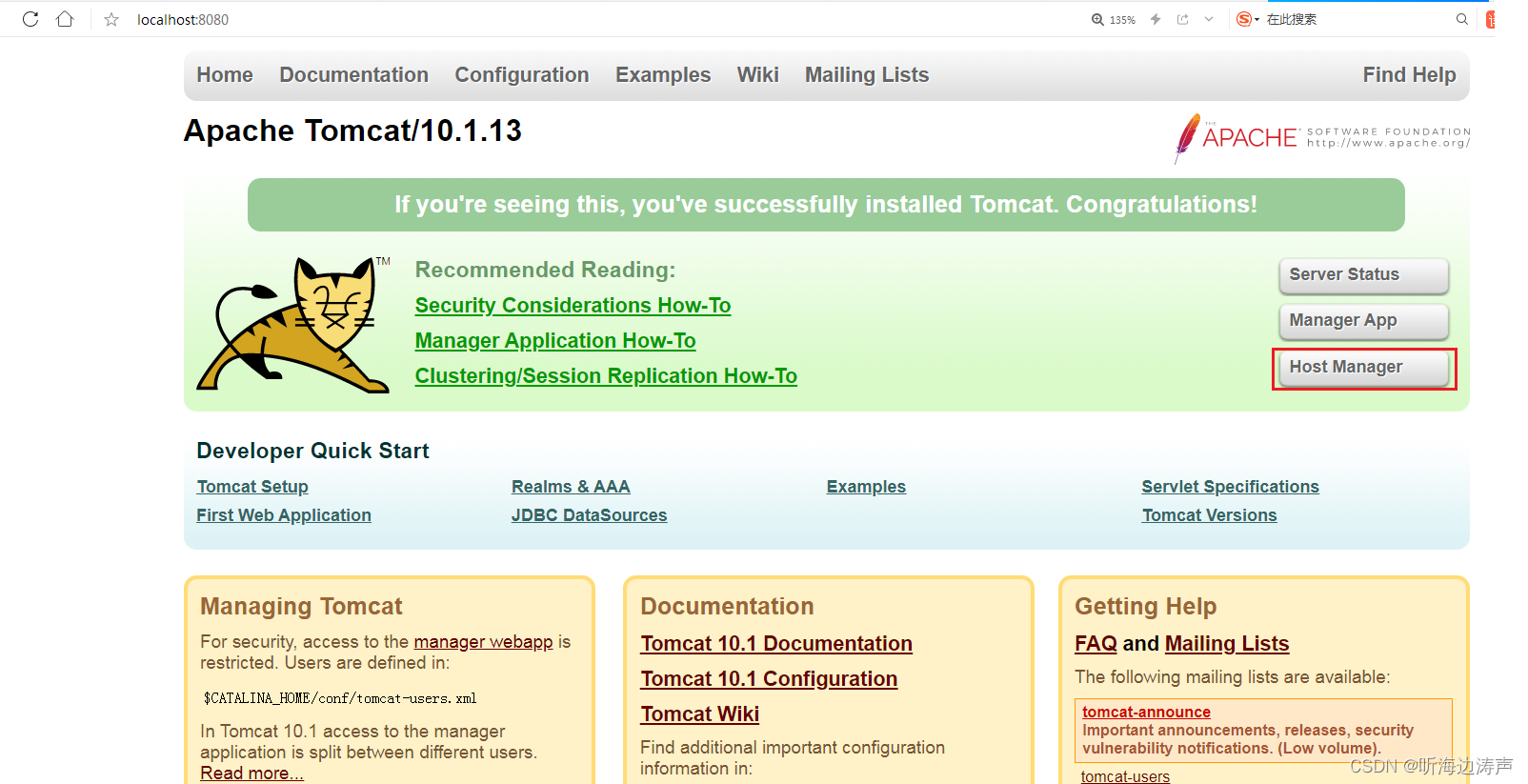1528x784 pixels.
Task: Open the Examples nav item in top bar
Action: pyautogui.click(x=663, y=74)
